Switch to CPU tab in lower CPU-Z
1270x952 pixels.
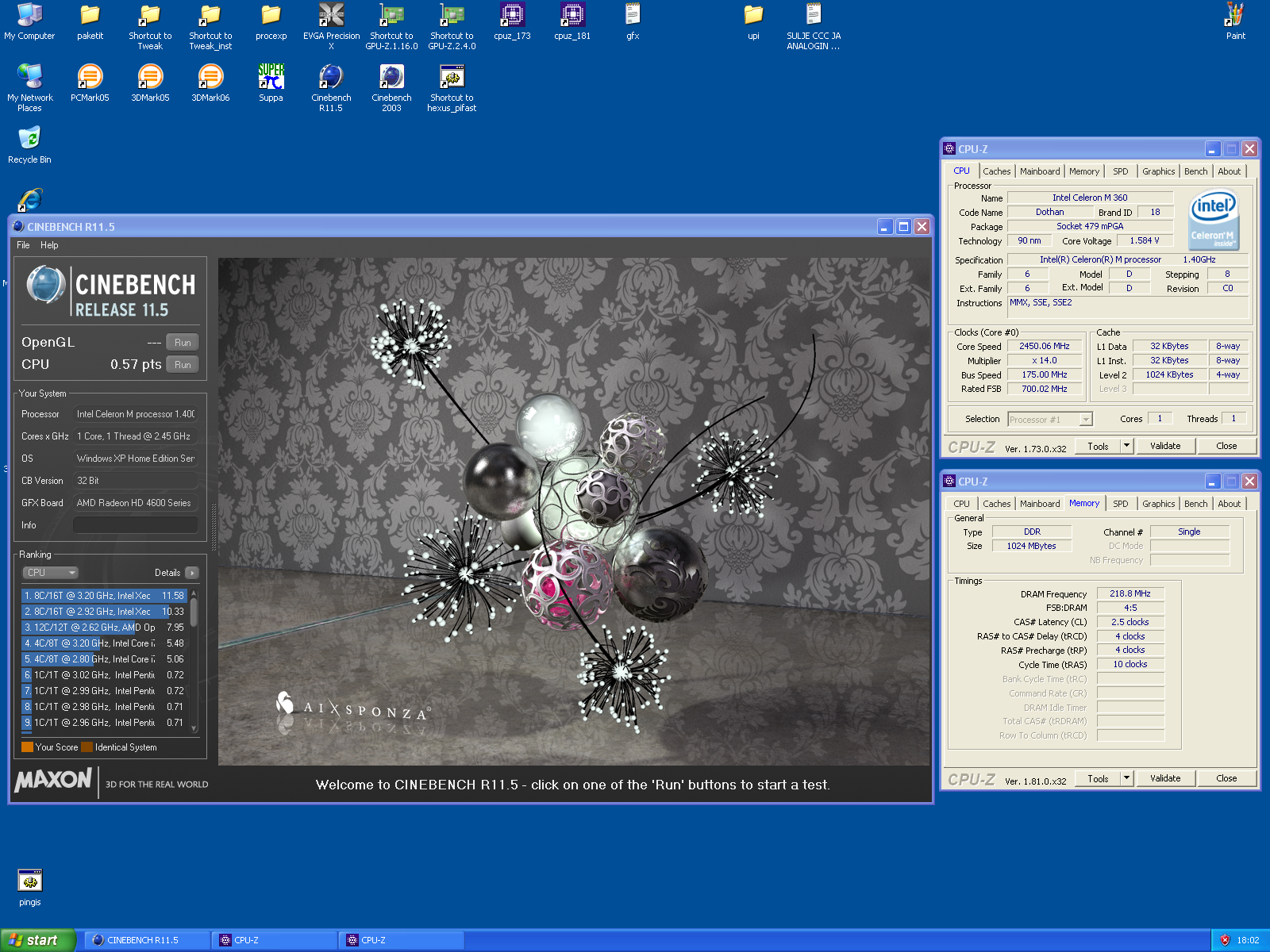(x=961, y=504)
